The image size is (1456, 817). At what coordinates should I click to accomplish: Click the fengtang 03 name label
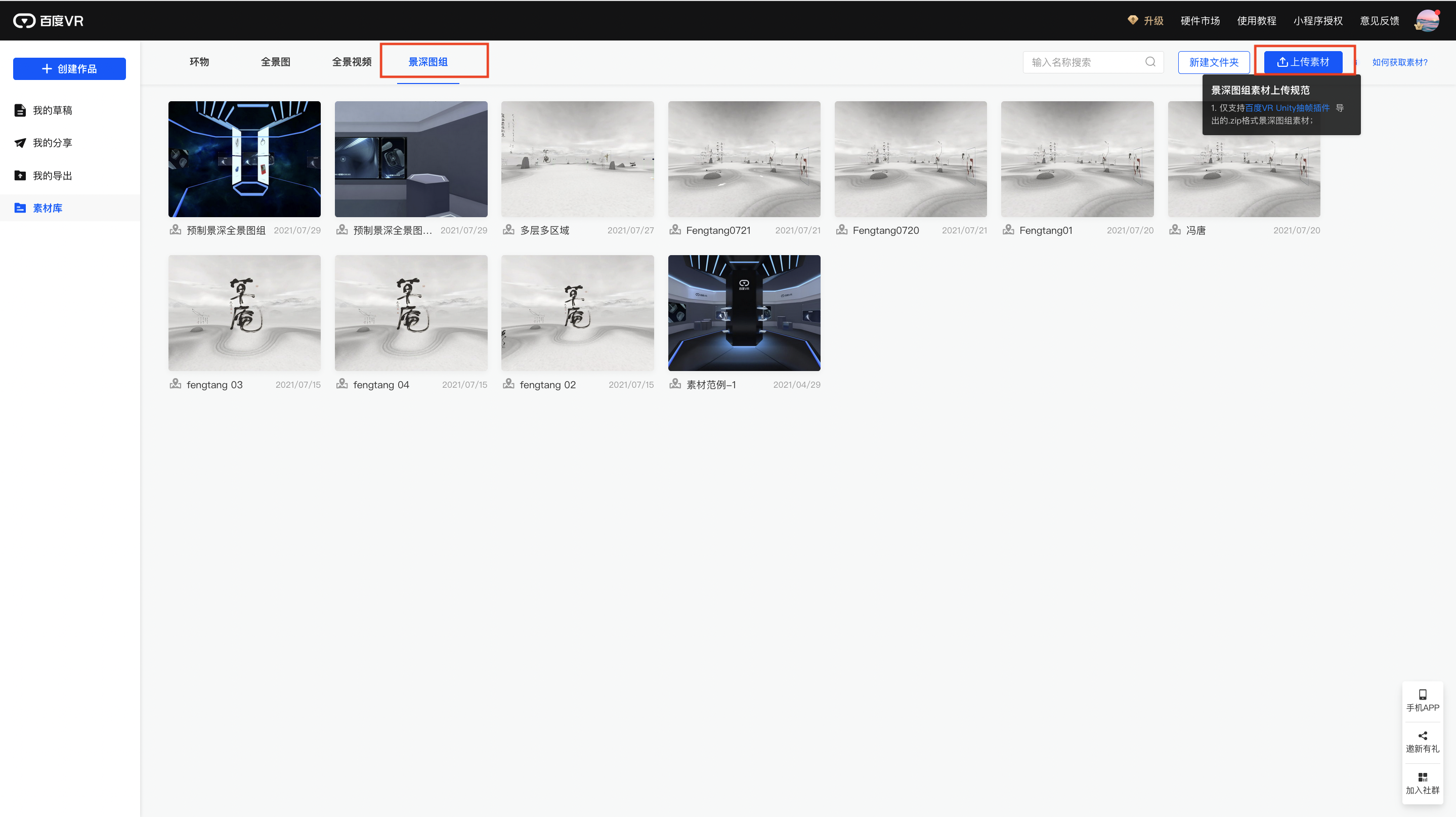click(x=214, y=385)
